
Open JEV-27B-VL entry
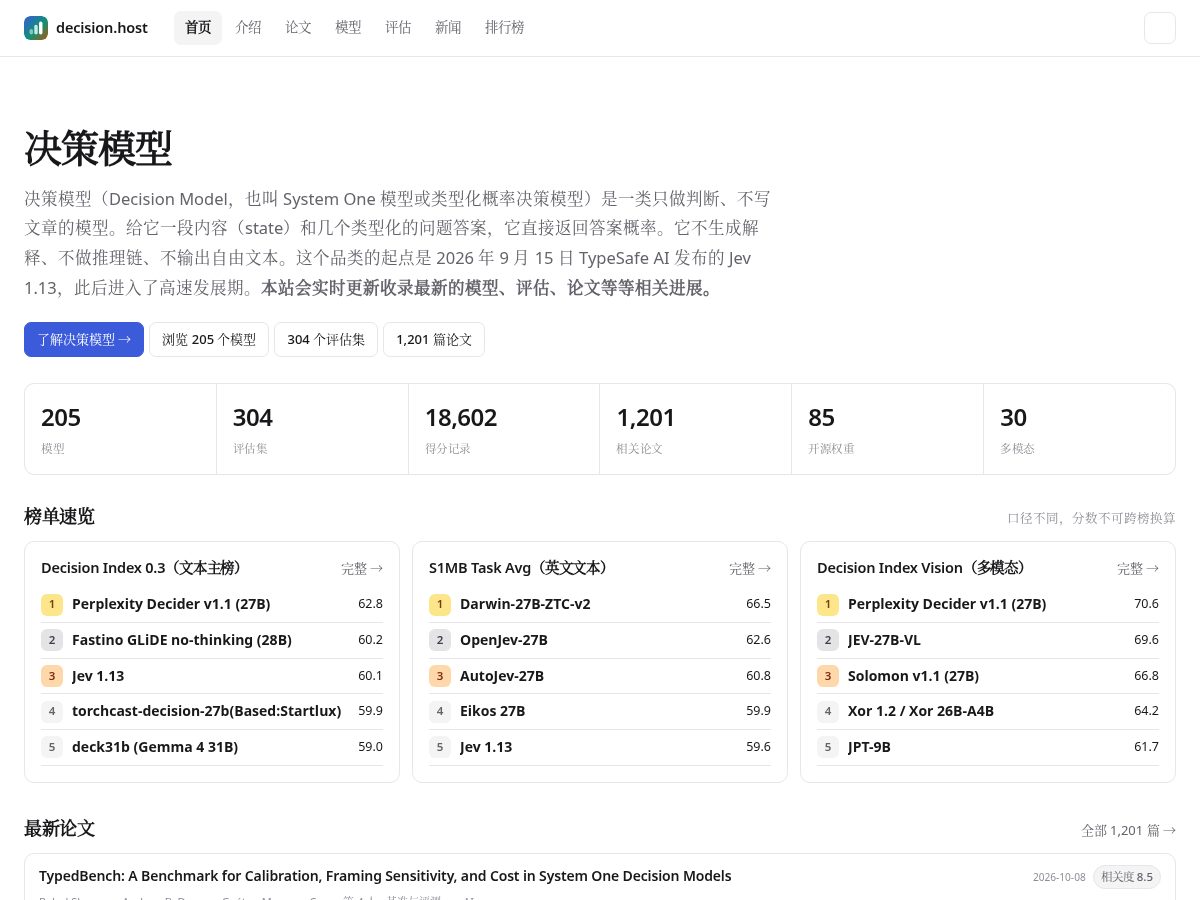click(885, 640)
